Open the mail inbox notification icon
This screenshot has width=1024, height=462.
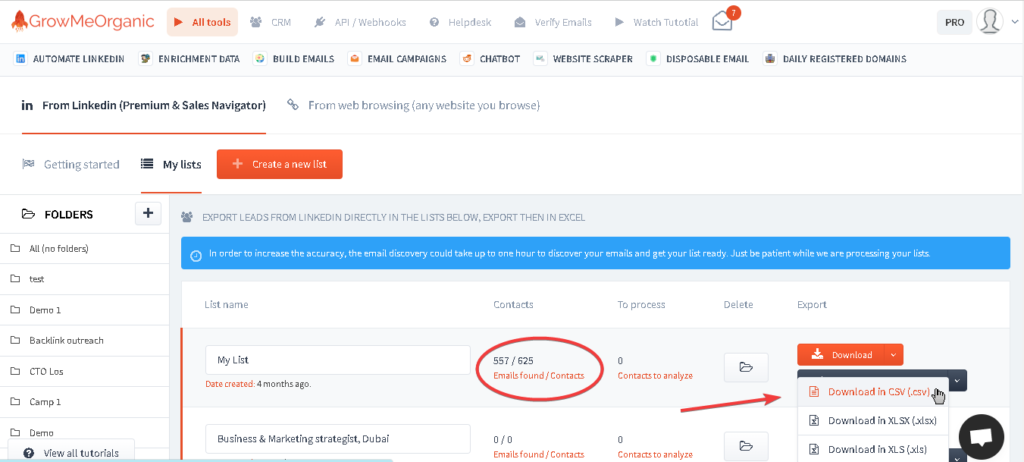pos(724,21)
